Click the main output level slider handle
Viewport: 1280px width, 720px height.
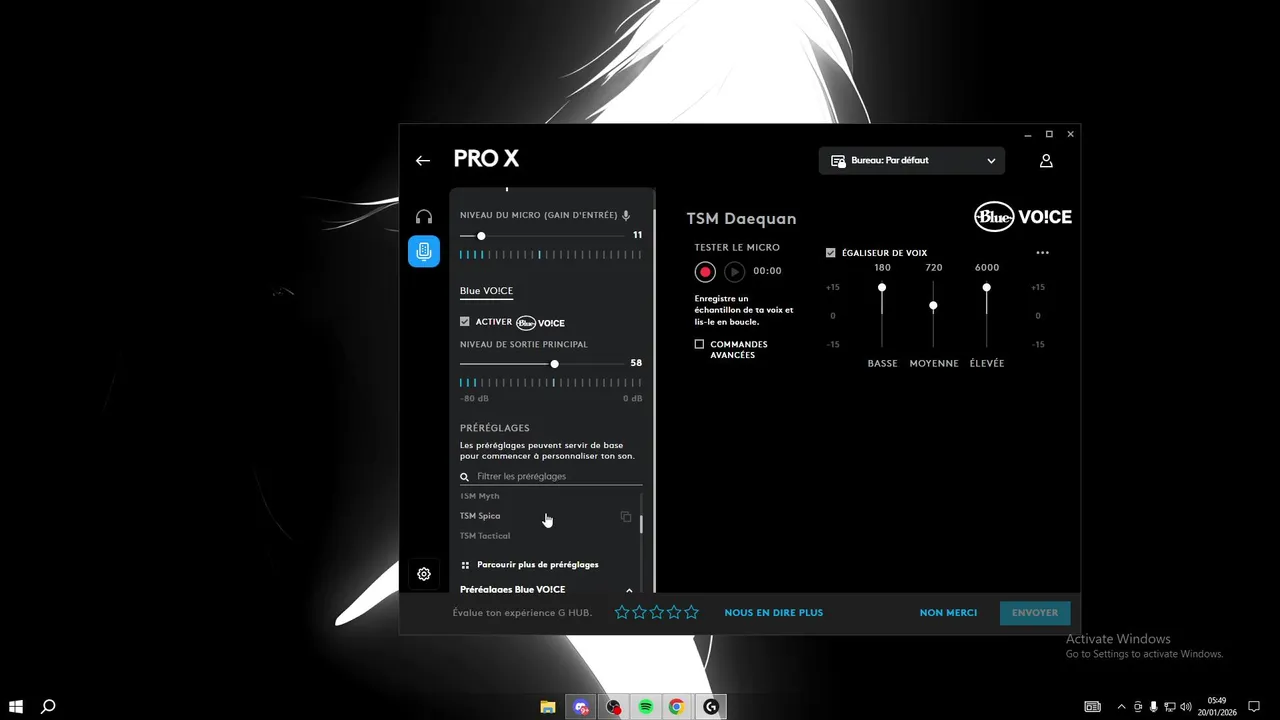pyautogui.click(x=554, y=364)
